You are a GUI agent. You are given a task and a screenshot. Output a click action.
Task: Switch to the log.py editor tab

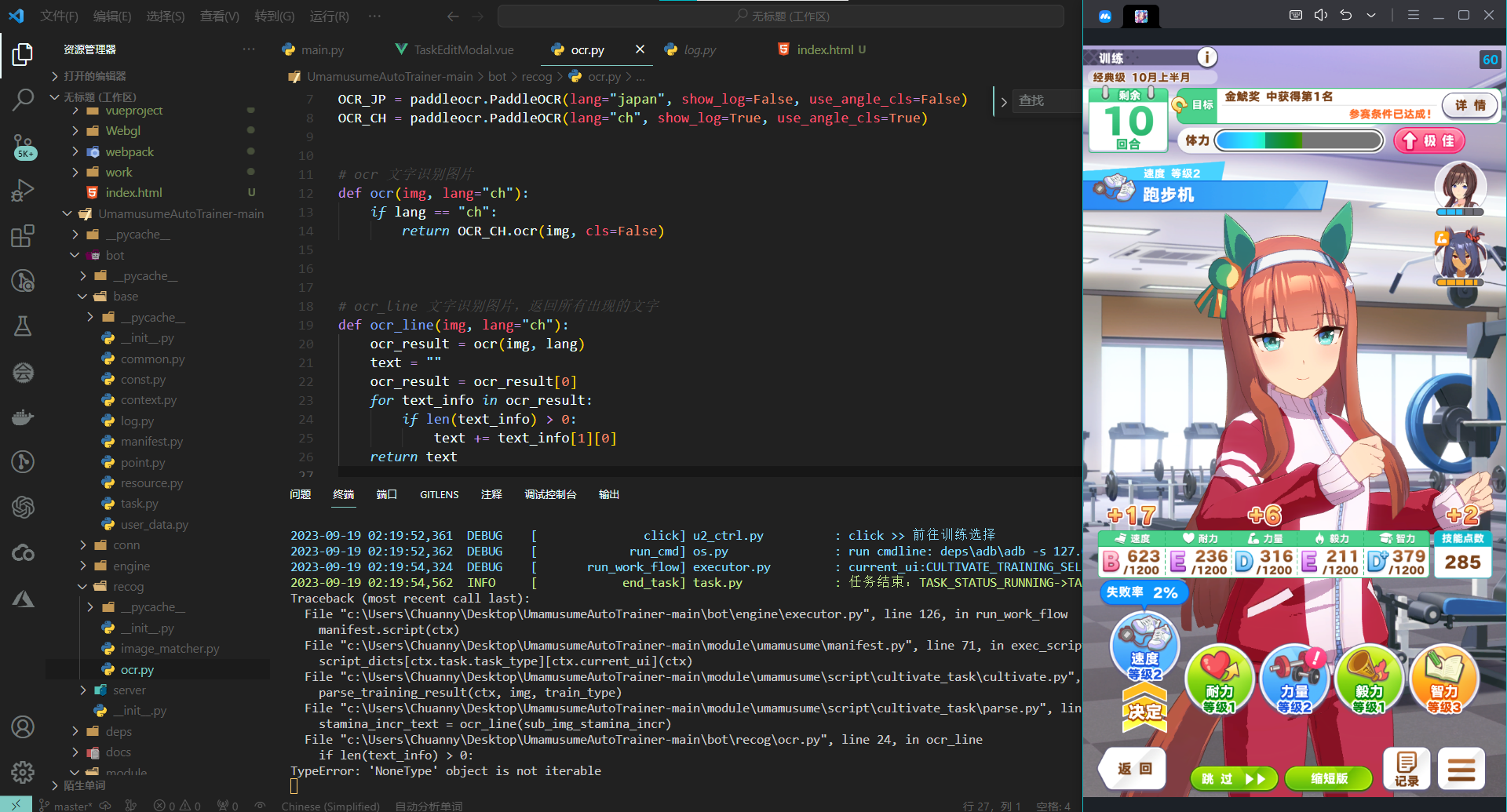(698, 49)
